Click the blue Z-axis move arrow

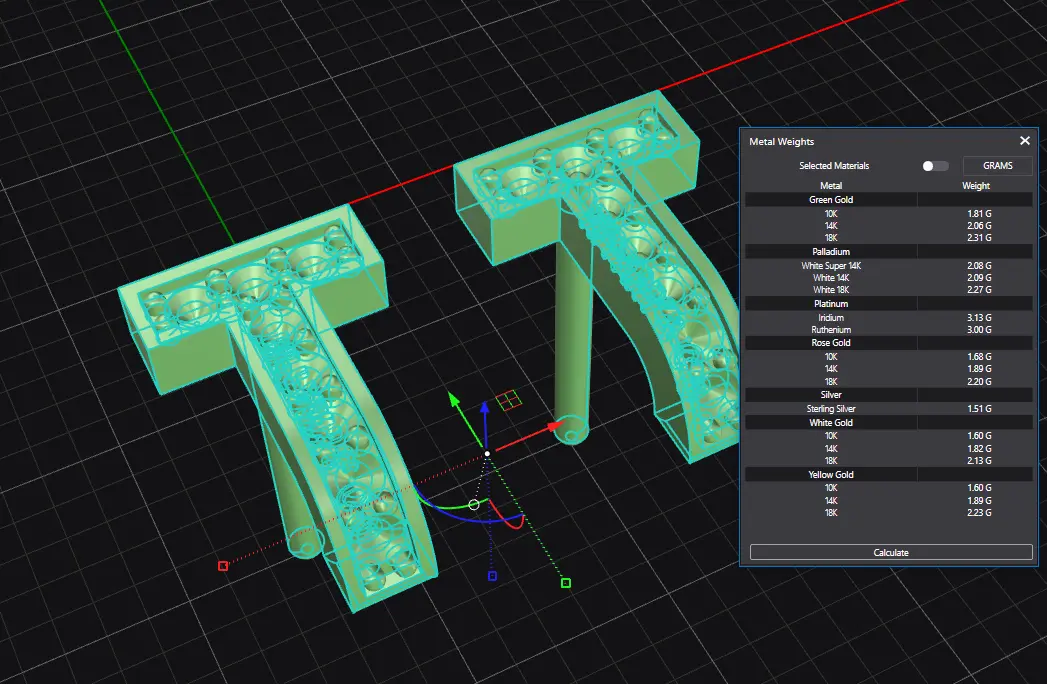pyautogui.click(x=485, y=407)
